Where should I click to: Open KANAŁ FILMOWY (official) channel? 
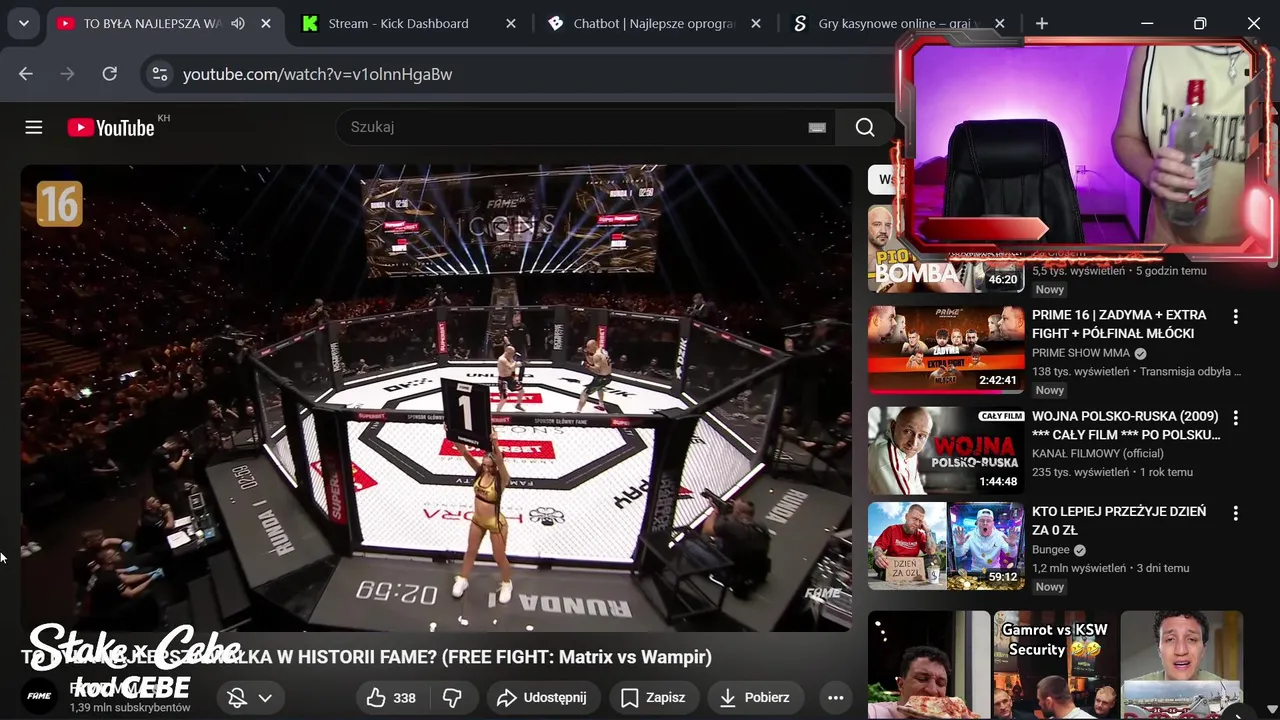tap(1098, 453)
